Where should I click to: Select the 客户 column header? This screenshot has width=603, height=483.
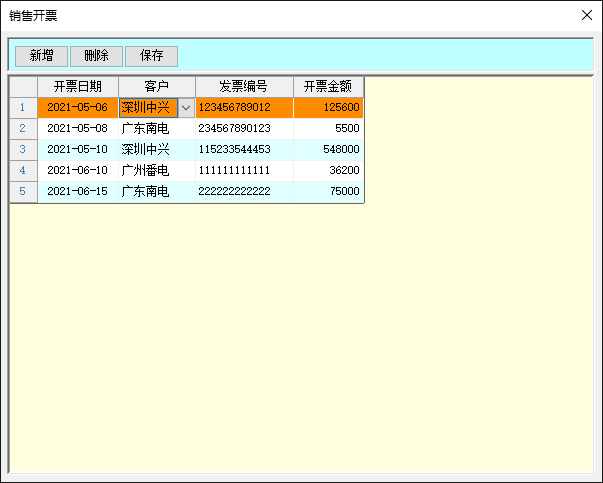click(156, 87)
